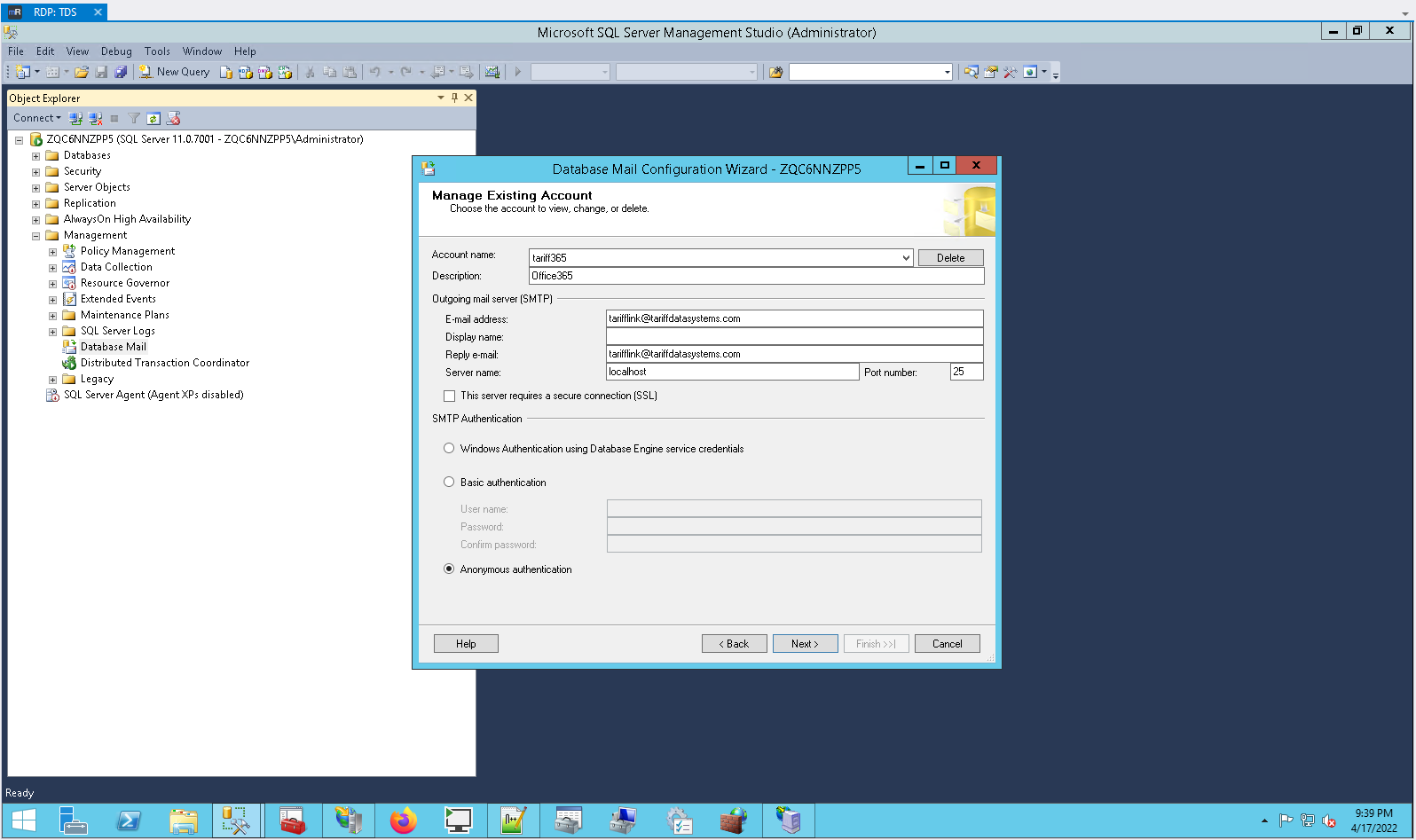Click the Next button in wizard
Image resolution: width=1416 pixels, height=840 pixels.
tap(805, 644)
